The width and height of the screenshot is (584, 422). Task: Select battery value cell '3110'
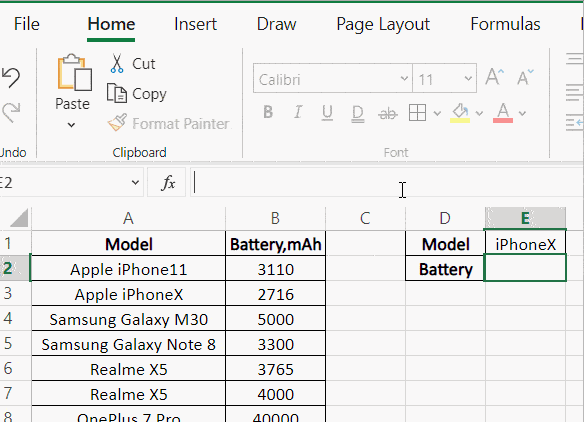(x=276, y=269)
